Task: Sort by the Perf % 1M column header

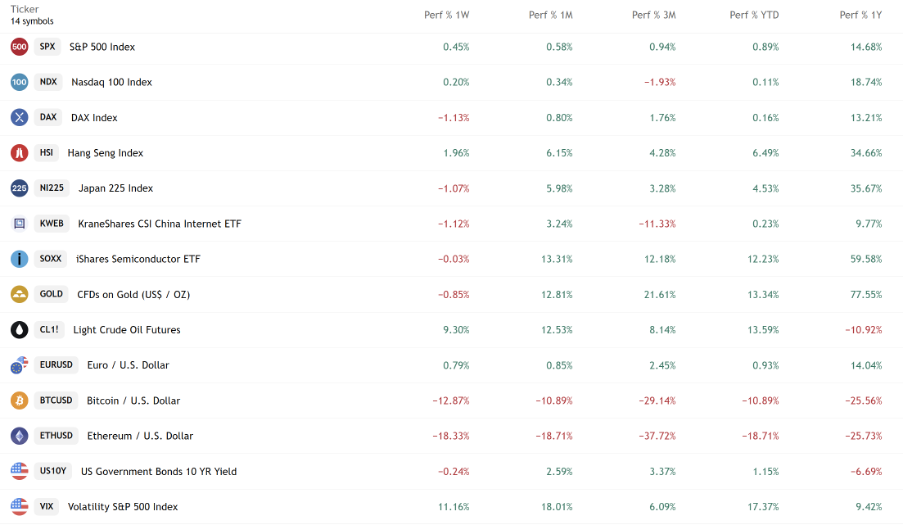Action: (550, 15)
